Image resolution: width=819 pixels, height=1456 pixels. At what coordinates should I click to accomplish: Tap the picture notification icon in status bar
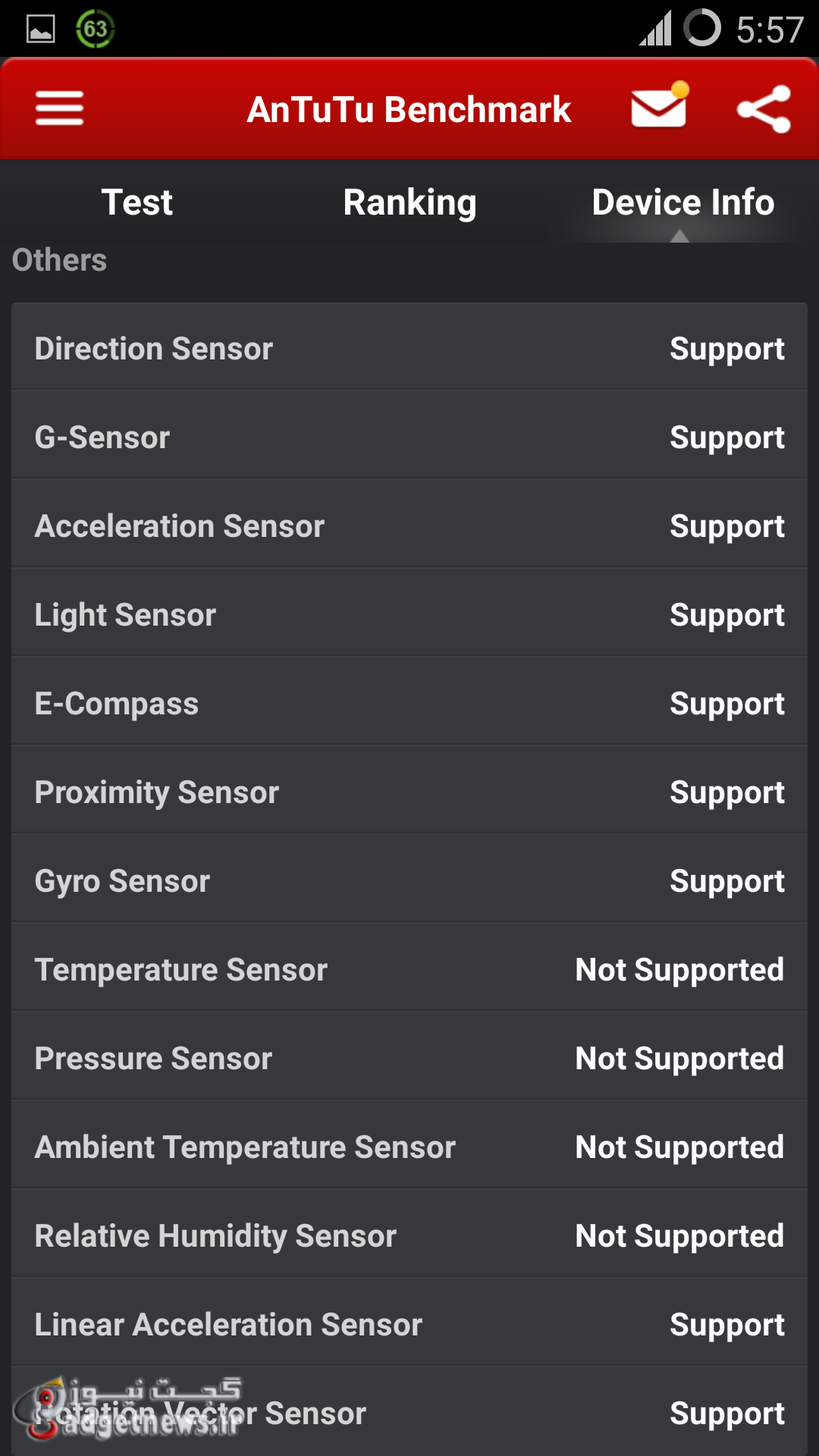coord(41,29)
